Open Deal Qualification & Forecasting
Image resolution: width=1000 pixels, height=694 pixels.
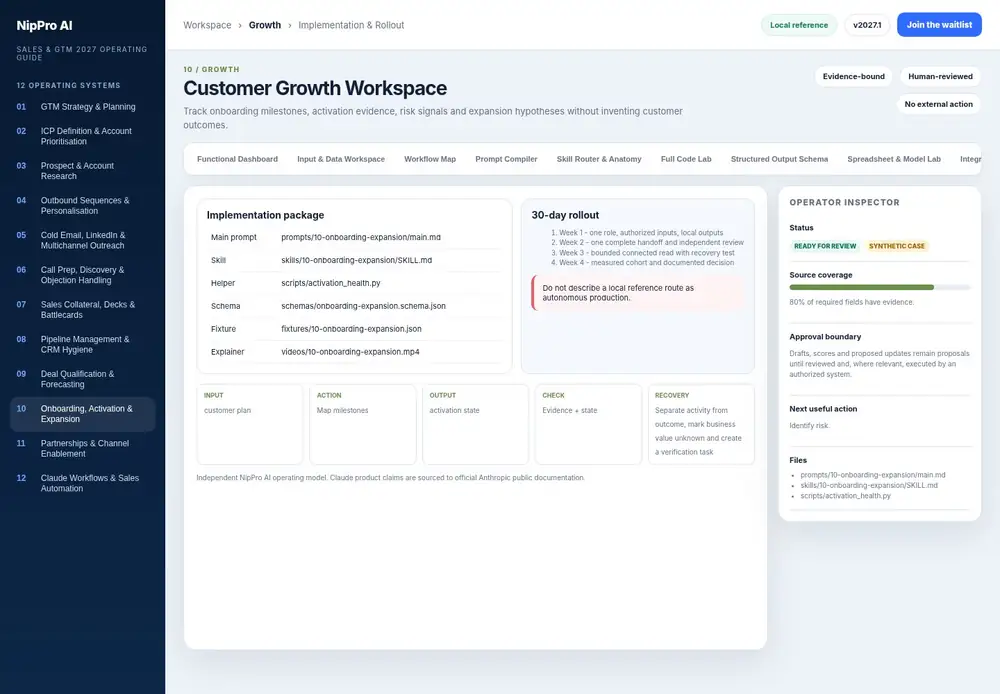point(82,379)
